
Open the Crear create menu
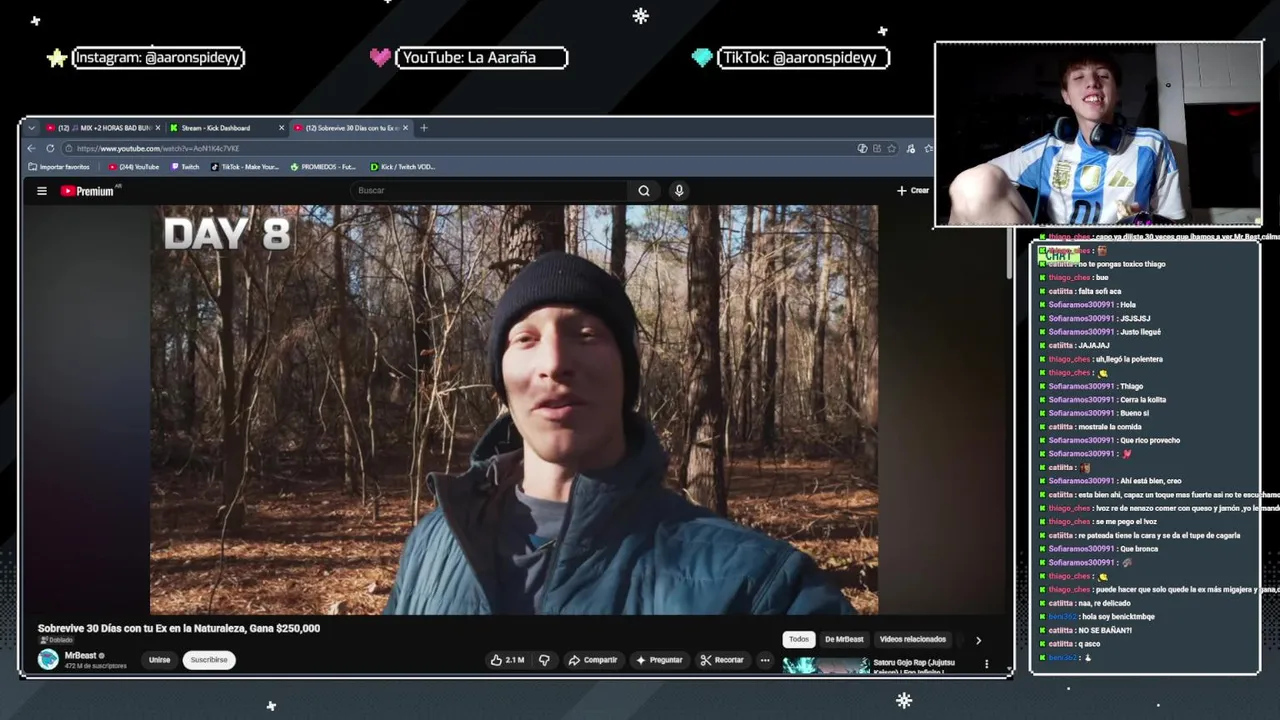(x=913, y=191)
